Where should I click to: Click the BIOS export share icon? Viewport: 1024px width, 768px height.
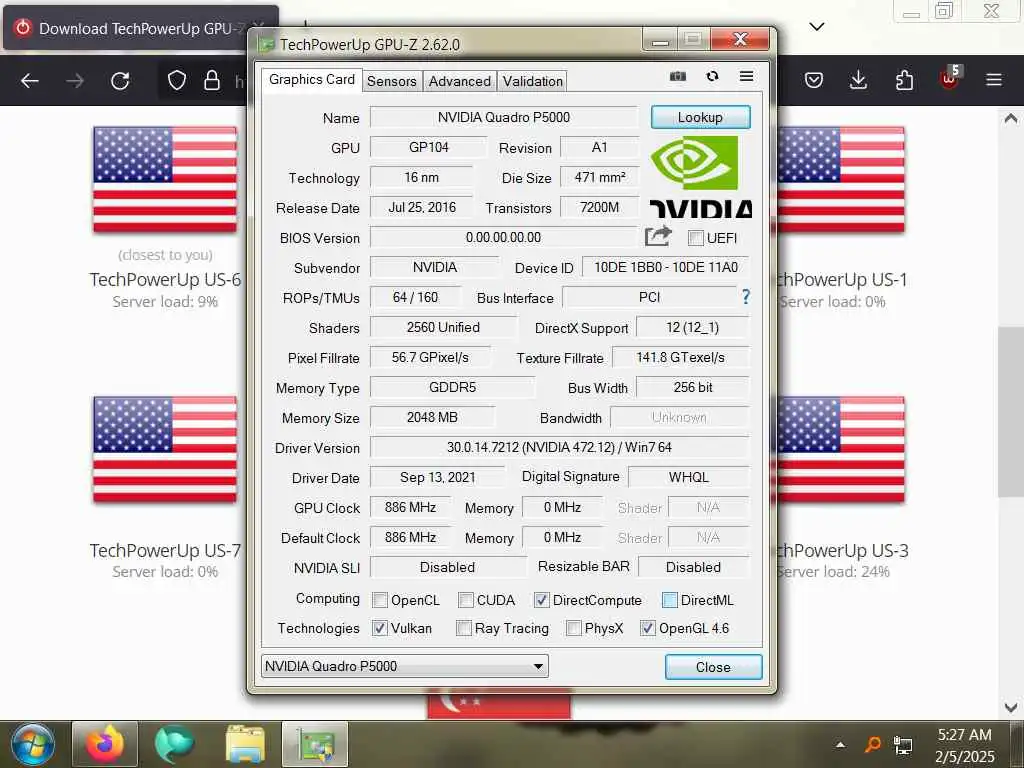tap(658, 236)
